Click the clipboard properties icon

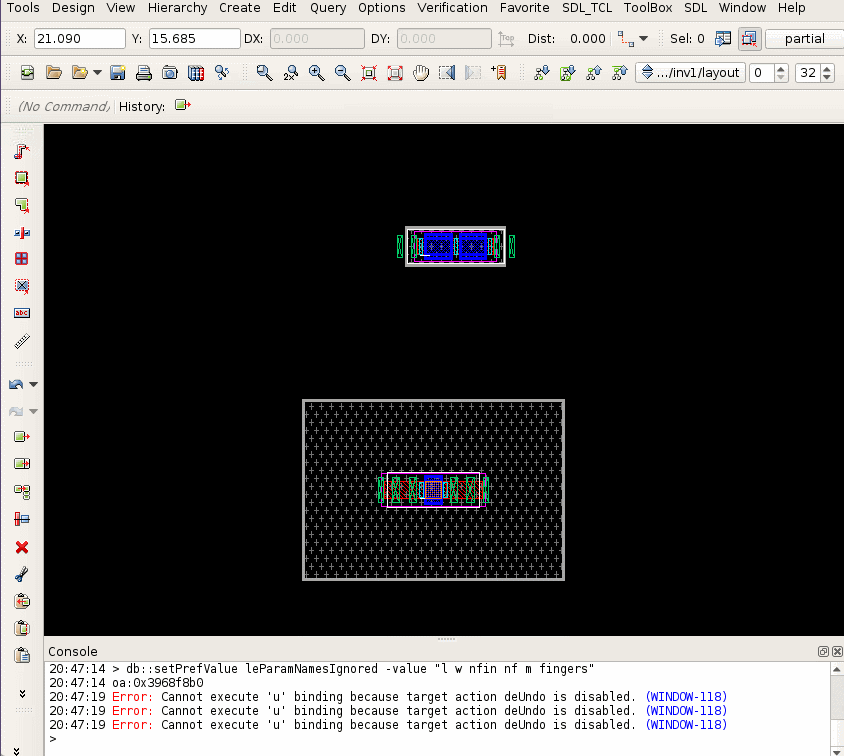coord(22,655)
